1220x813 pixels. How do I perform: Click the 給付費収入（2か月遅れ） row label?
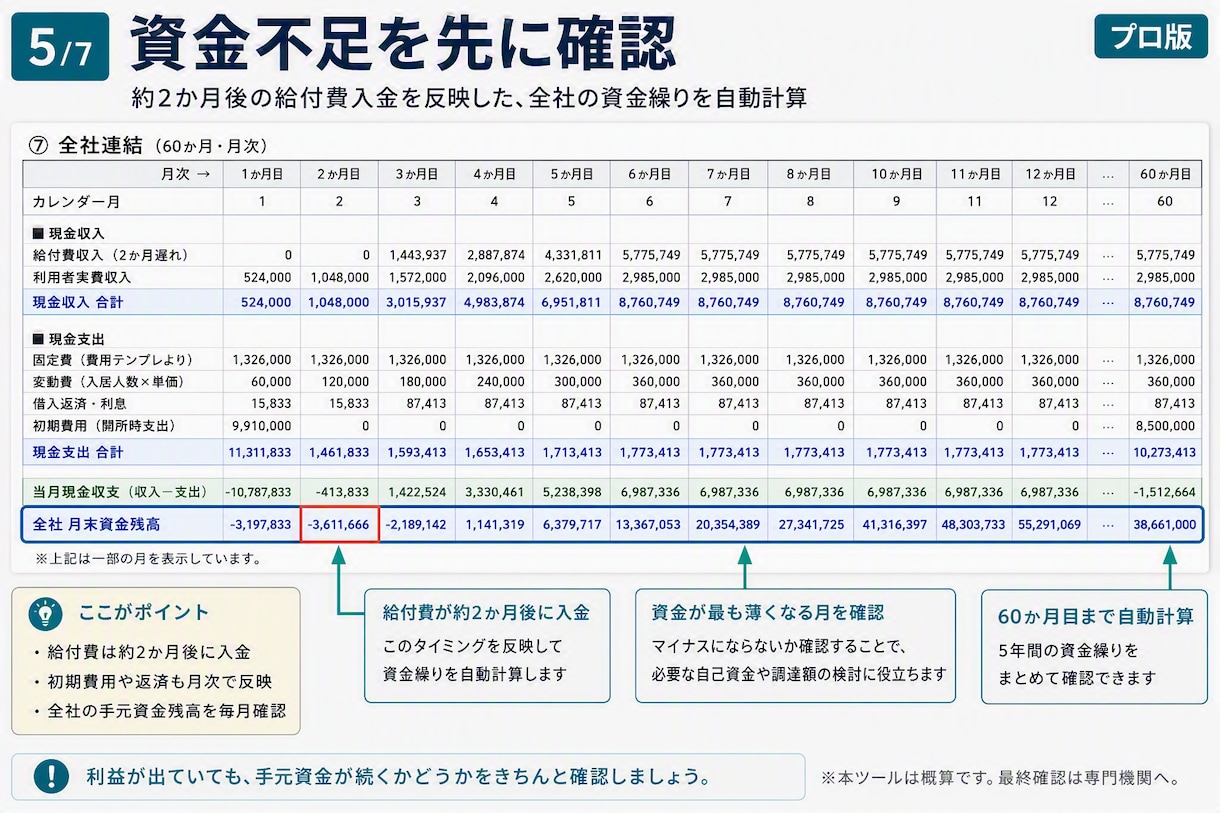click(x=111, y=255)
